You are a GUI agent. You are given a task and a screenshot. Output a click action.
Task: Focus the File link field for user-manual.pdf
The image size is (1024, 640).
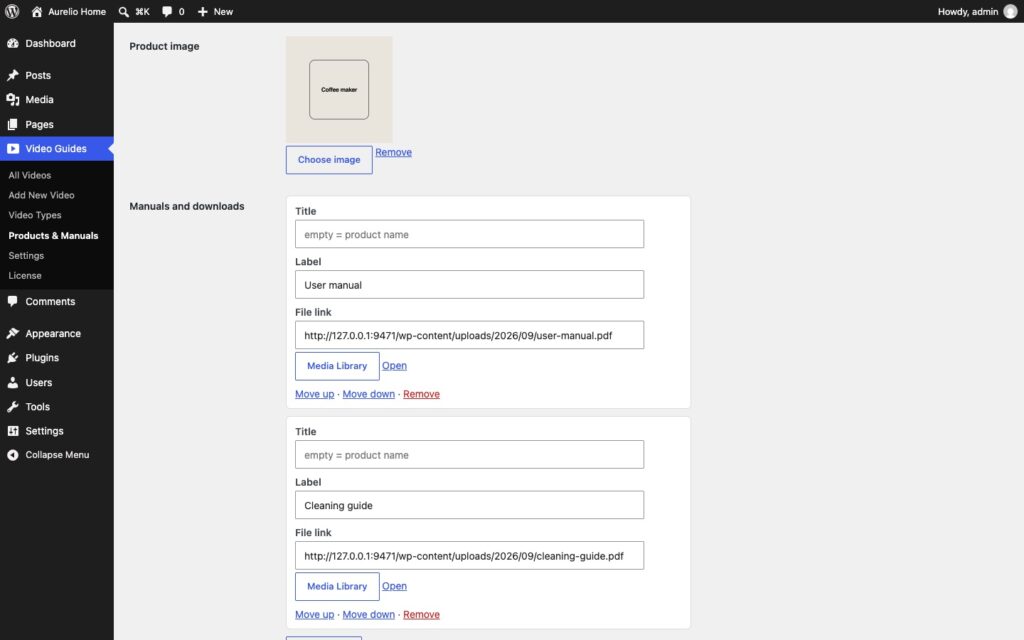(x=470, y=335)
